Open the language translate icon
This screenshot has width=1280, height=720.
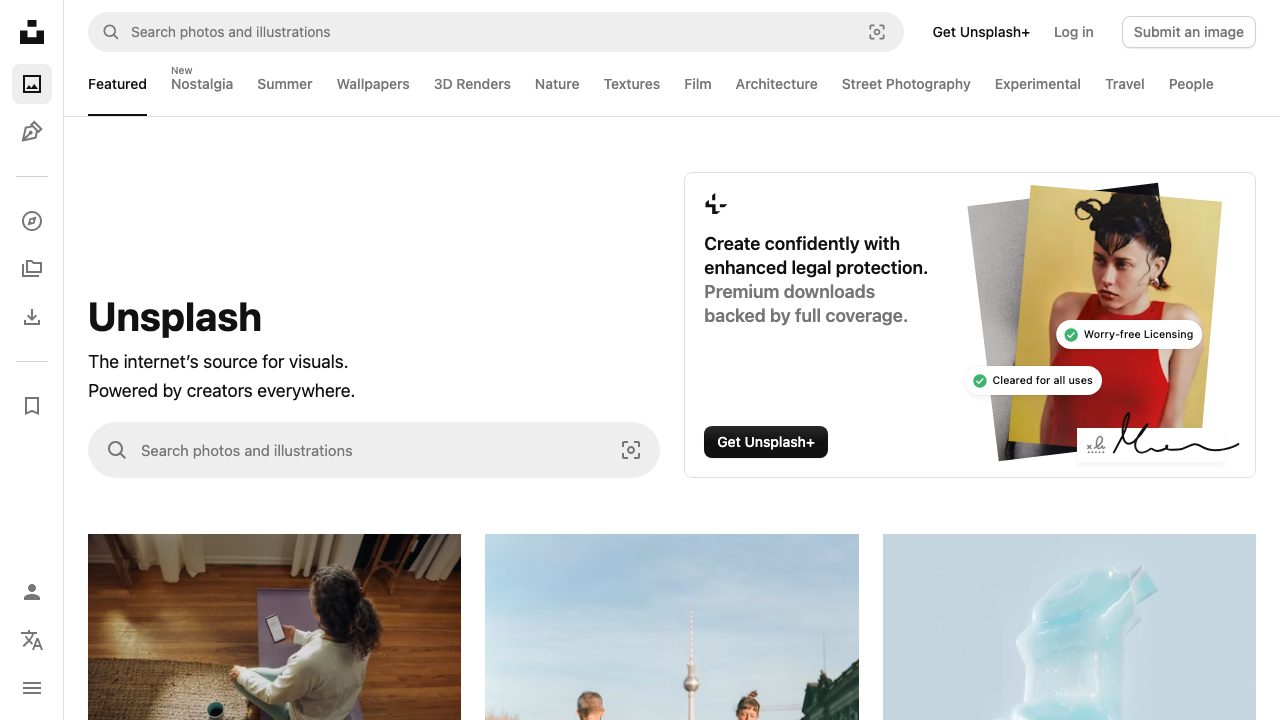tap(32, 640)
